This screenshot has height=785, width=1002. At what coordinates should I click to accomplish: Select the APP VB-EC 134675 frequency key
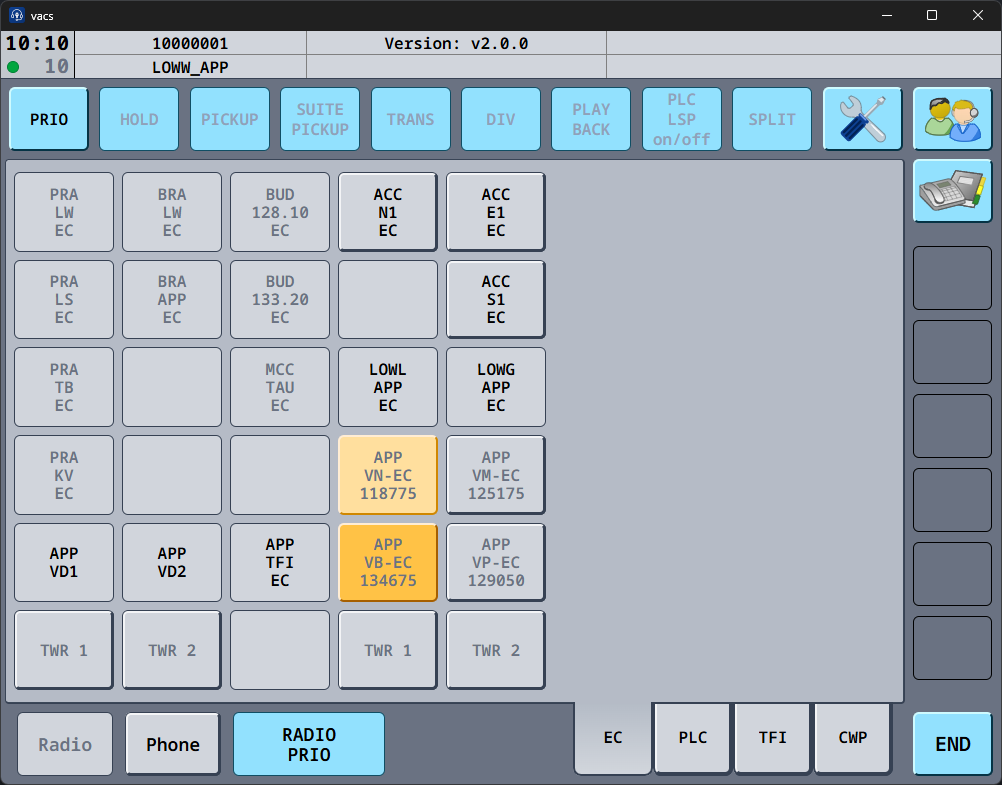388,563
